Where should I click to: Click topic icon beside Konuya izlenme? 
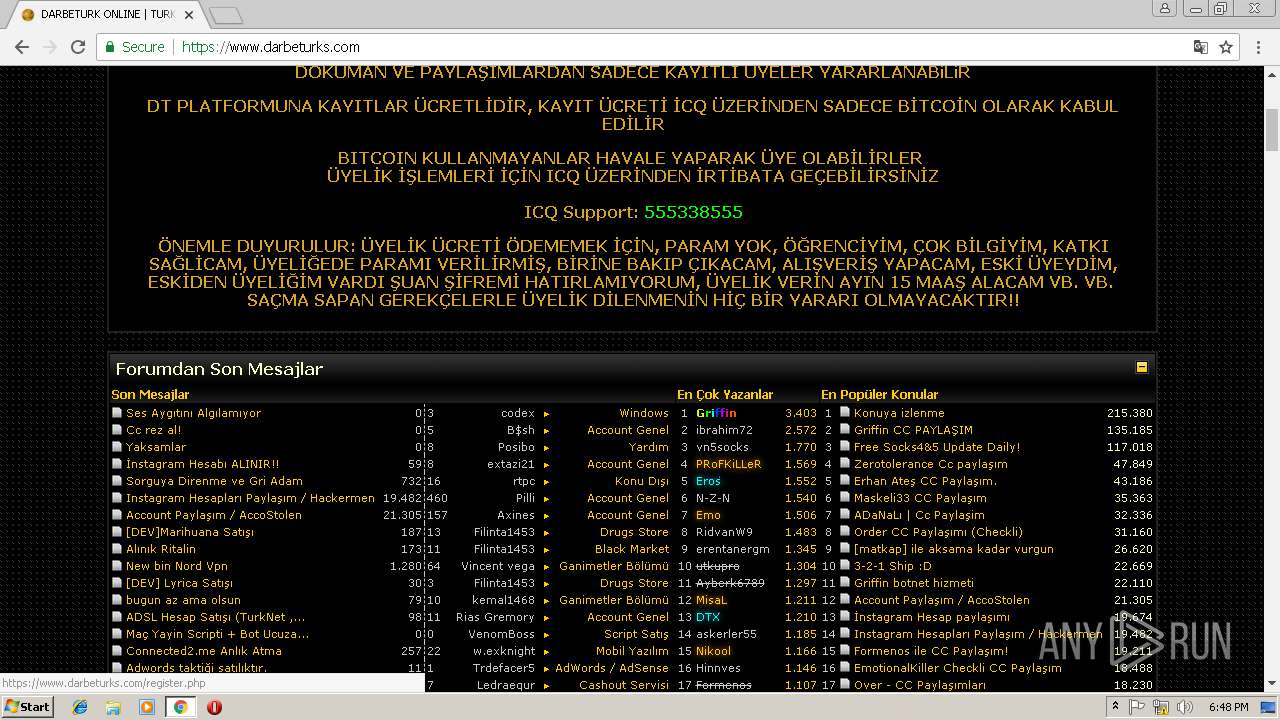pyautogui.click(x=845, y=413)
